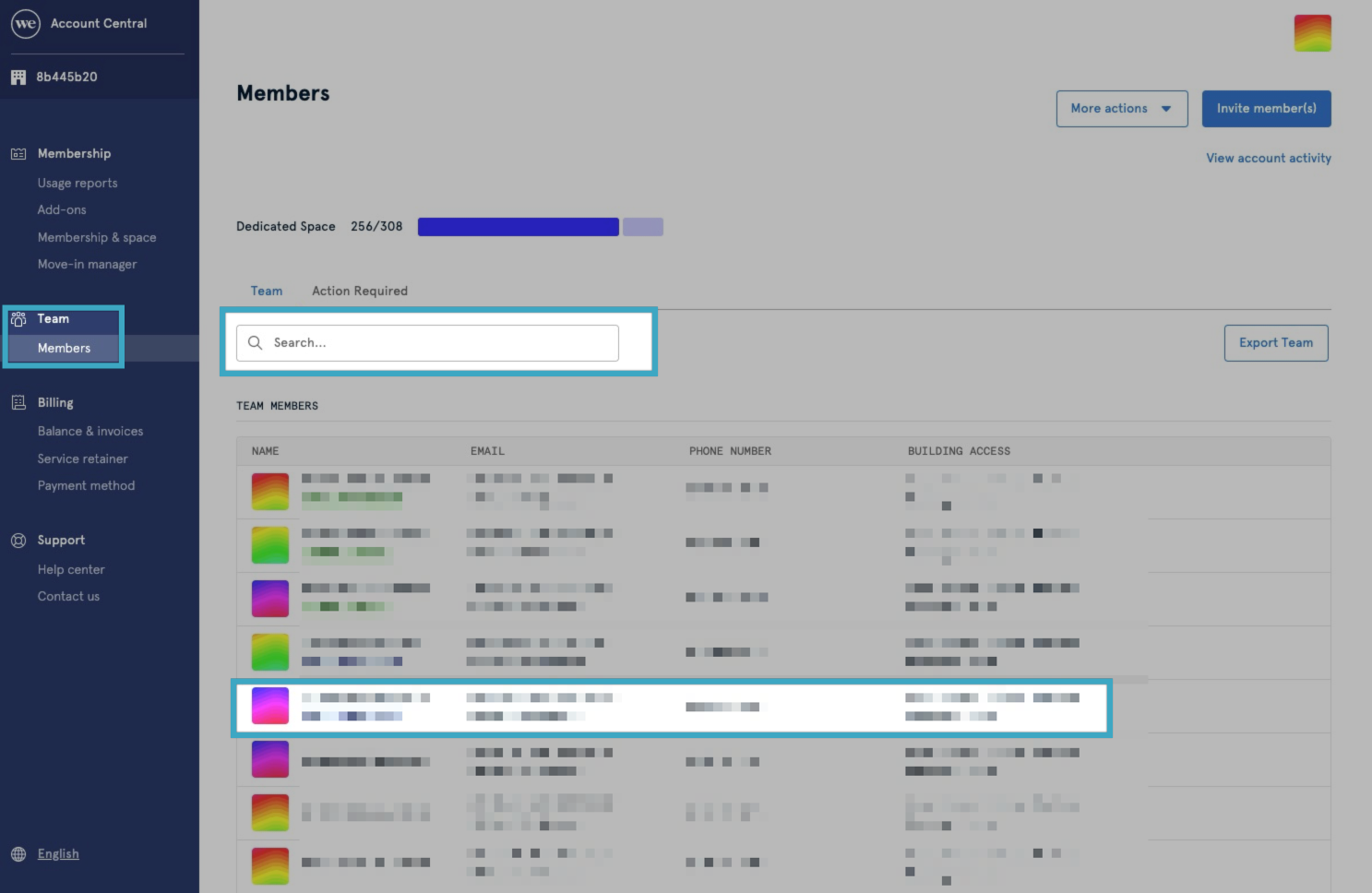1372x893 pixels.
Task: Click the WeWork logo icon
Action: 26,24
